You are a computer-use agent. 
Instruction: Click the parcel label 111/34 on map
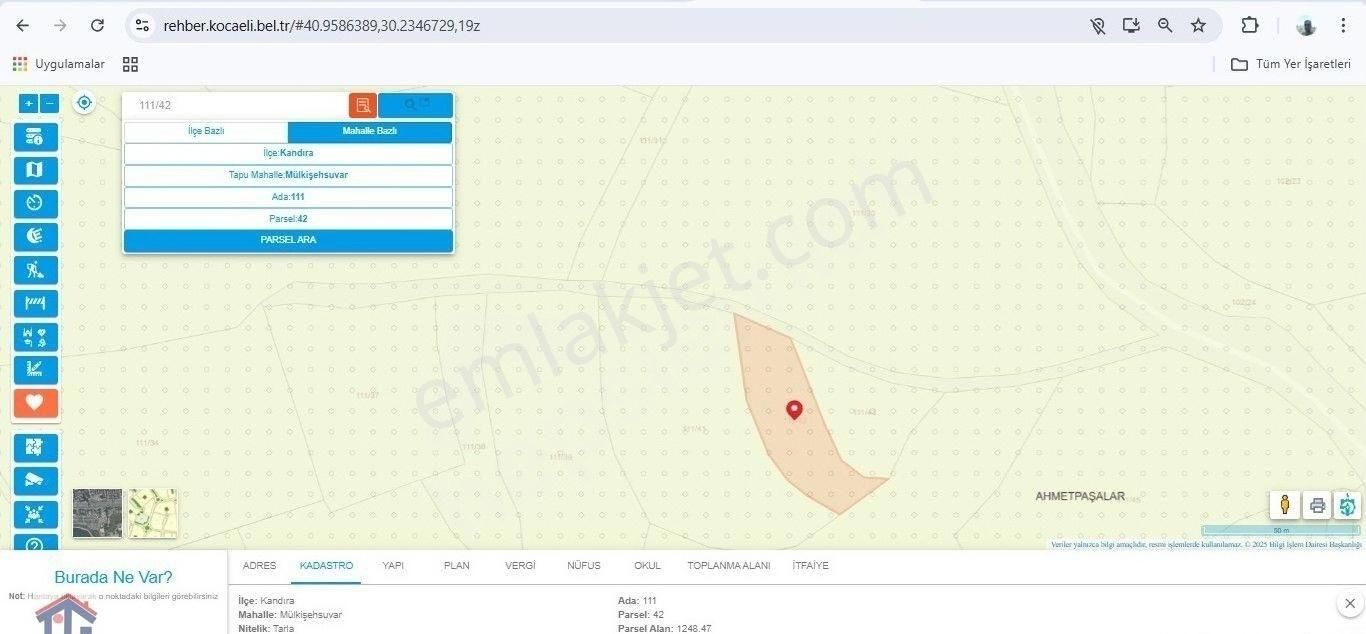coord(146,442)
